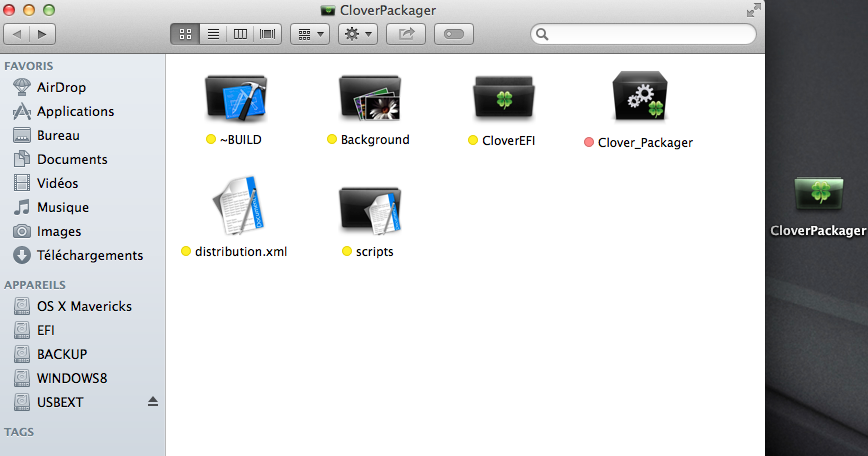Click the yellow tag dot of ~BUILD
Screen dimensions: 868x456
(x=210, y=139)
